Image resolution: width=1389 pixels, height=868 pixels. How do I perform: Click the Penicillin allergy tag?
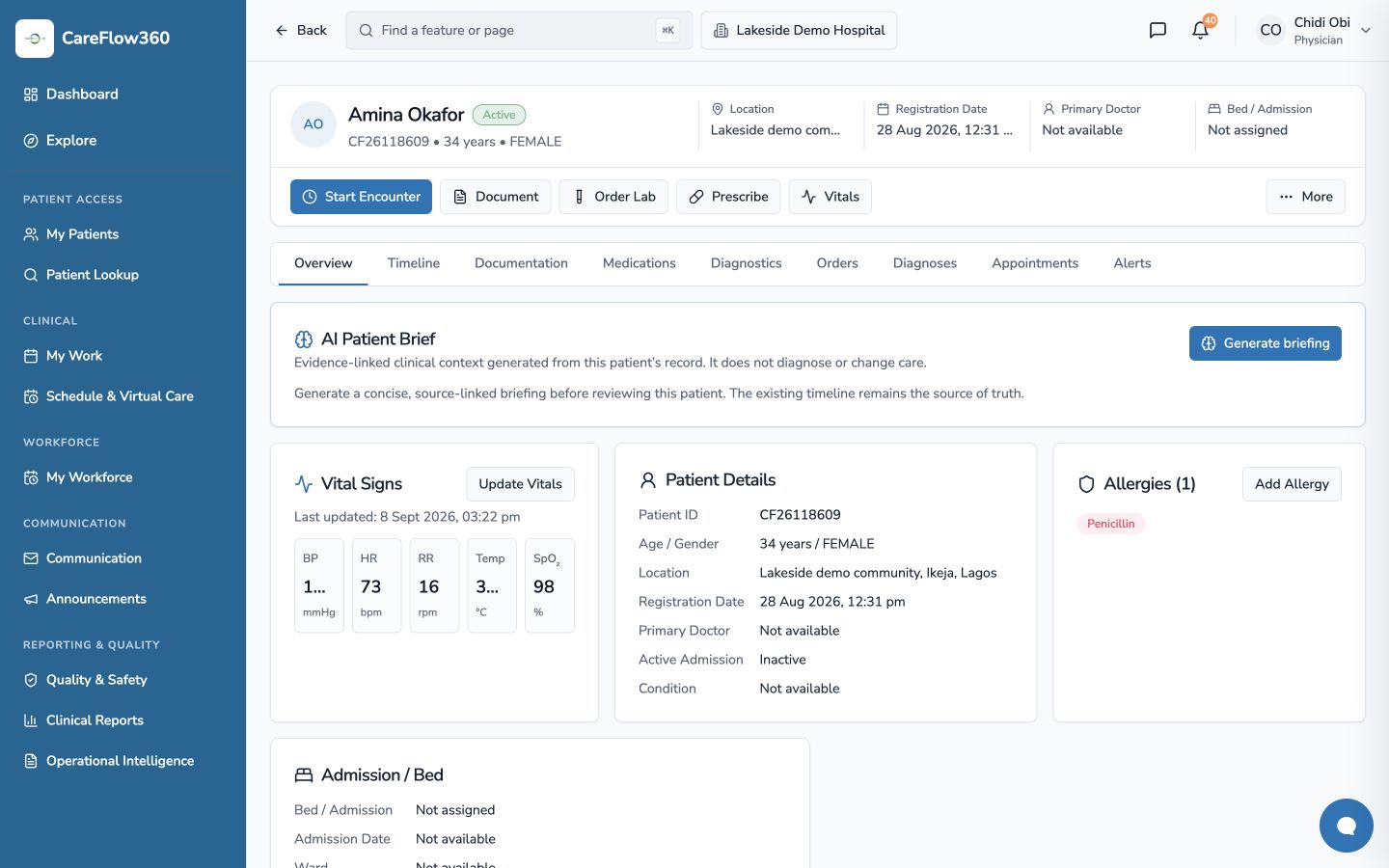point(1111,524)
